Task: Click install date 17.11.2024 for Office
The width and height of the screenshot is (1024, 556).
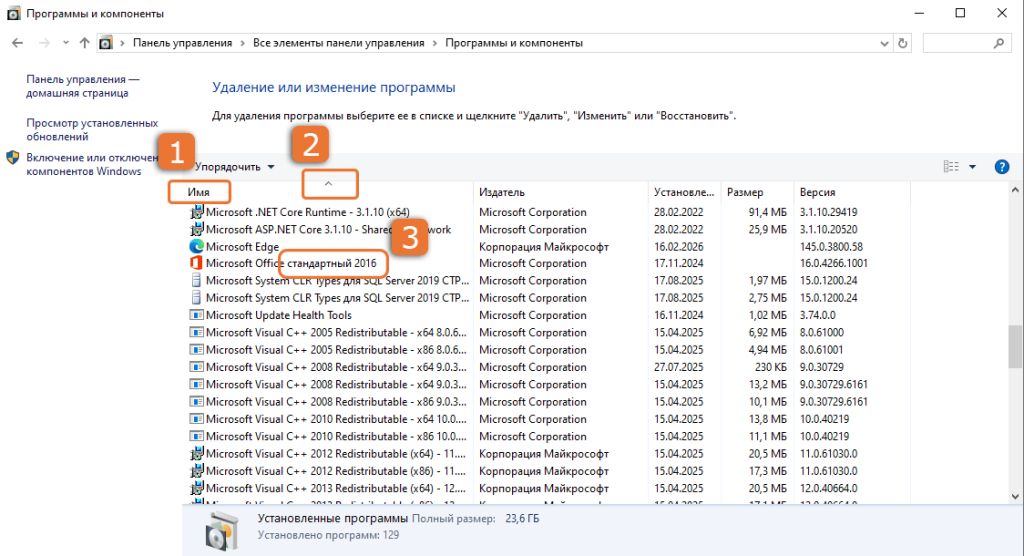Action: 679,263
